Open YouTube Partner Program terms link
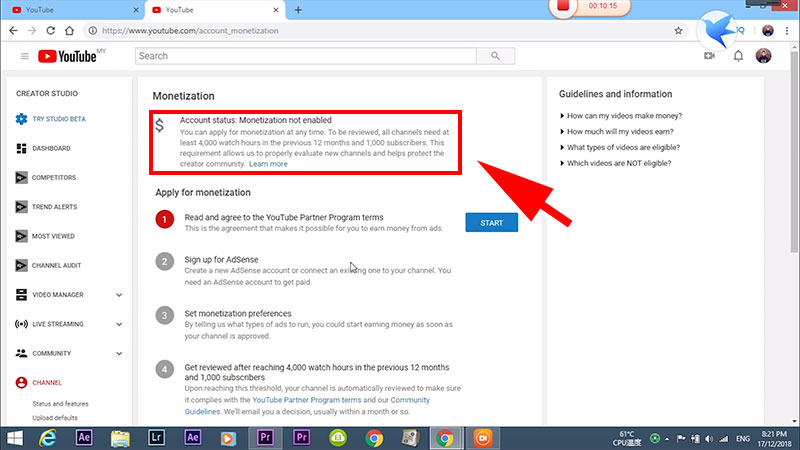Image resolution: width=800 pixels, height=450 pixels. pyautogui.click(x=307, y=400)
